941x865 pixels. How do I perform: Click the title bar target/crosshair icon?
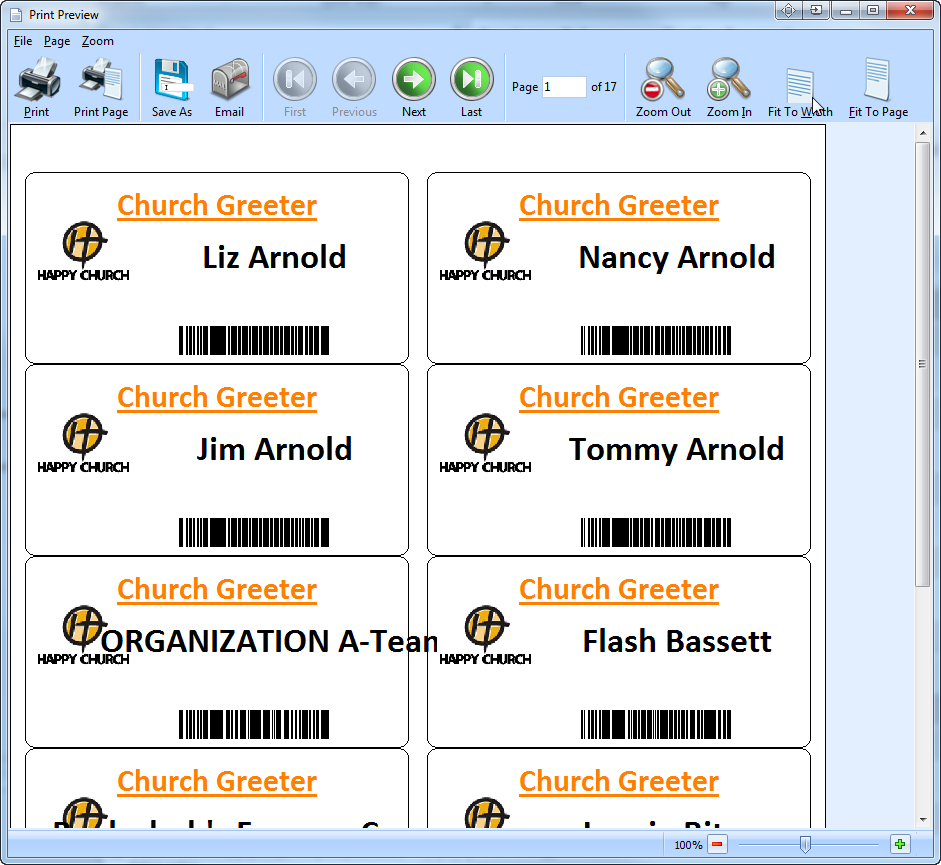(x=789, y=10)
